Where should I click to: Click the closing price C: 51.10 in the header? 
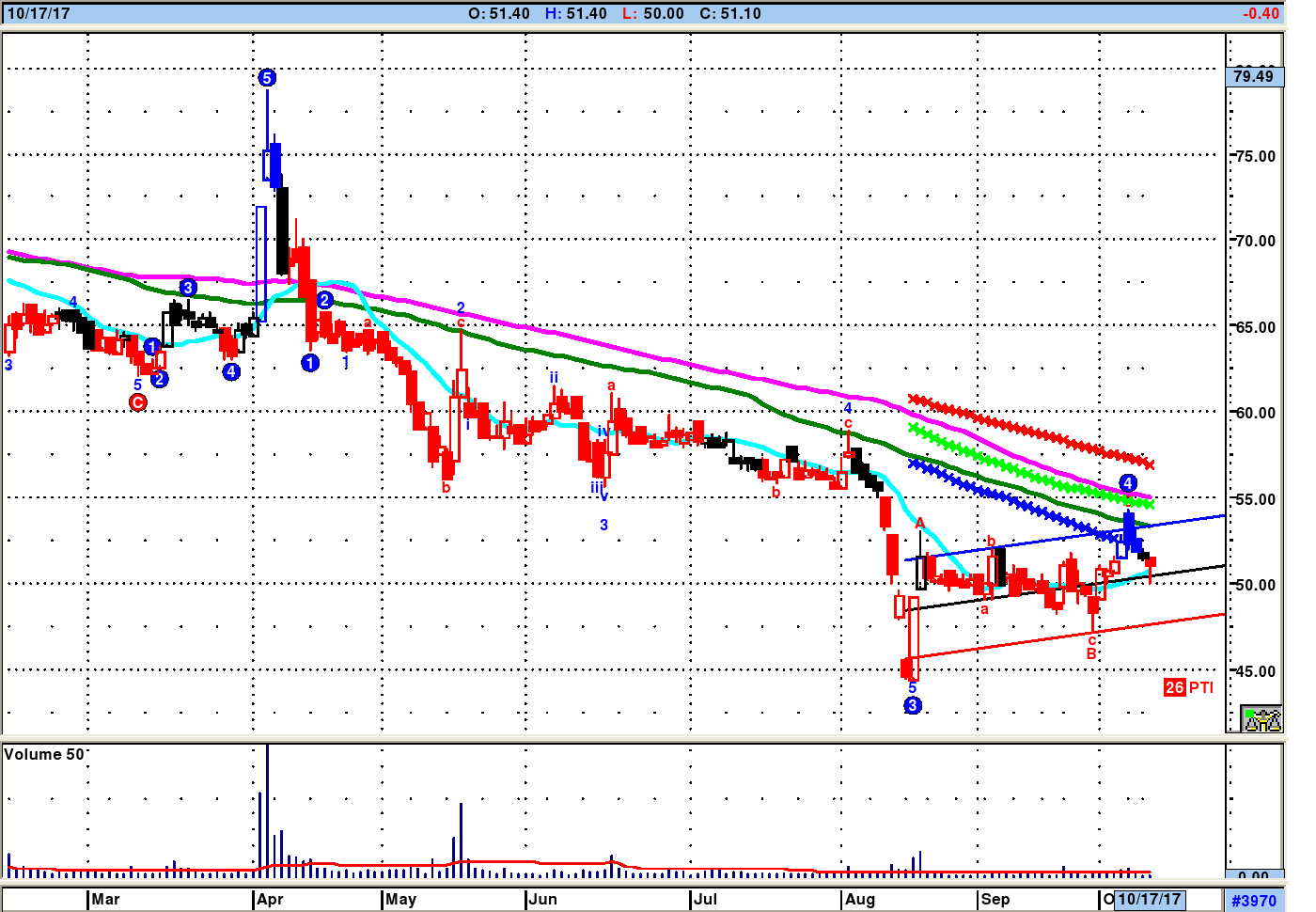pyautogui.click(x=730, y=13)
